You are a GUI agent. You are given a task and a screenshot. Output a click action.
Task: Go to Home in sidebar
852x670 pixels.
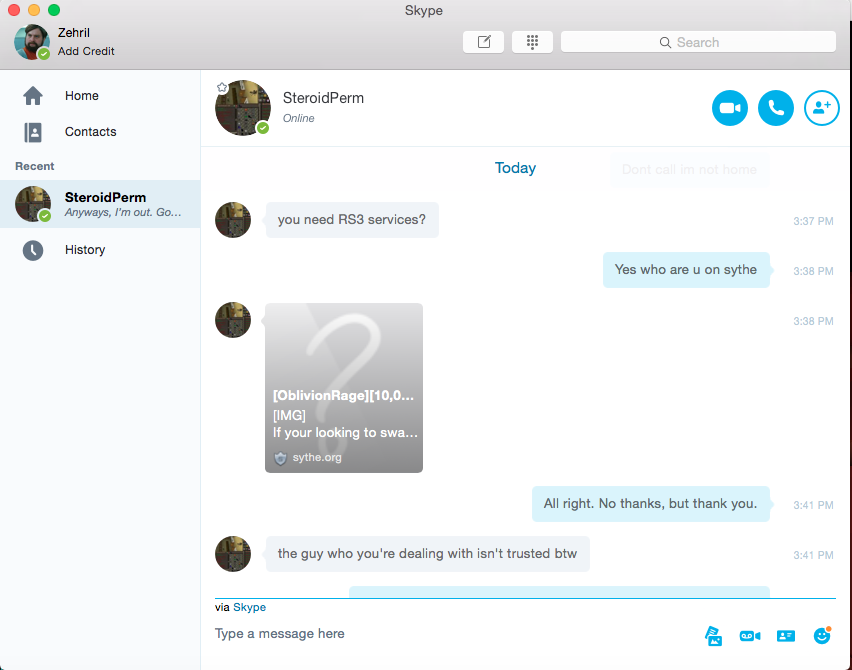click(100, 96)
